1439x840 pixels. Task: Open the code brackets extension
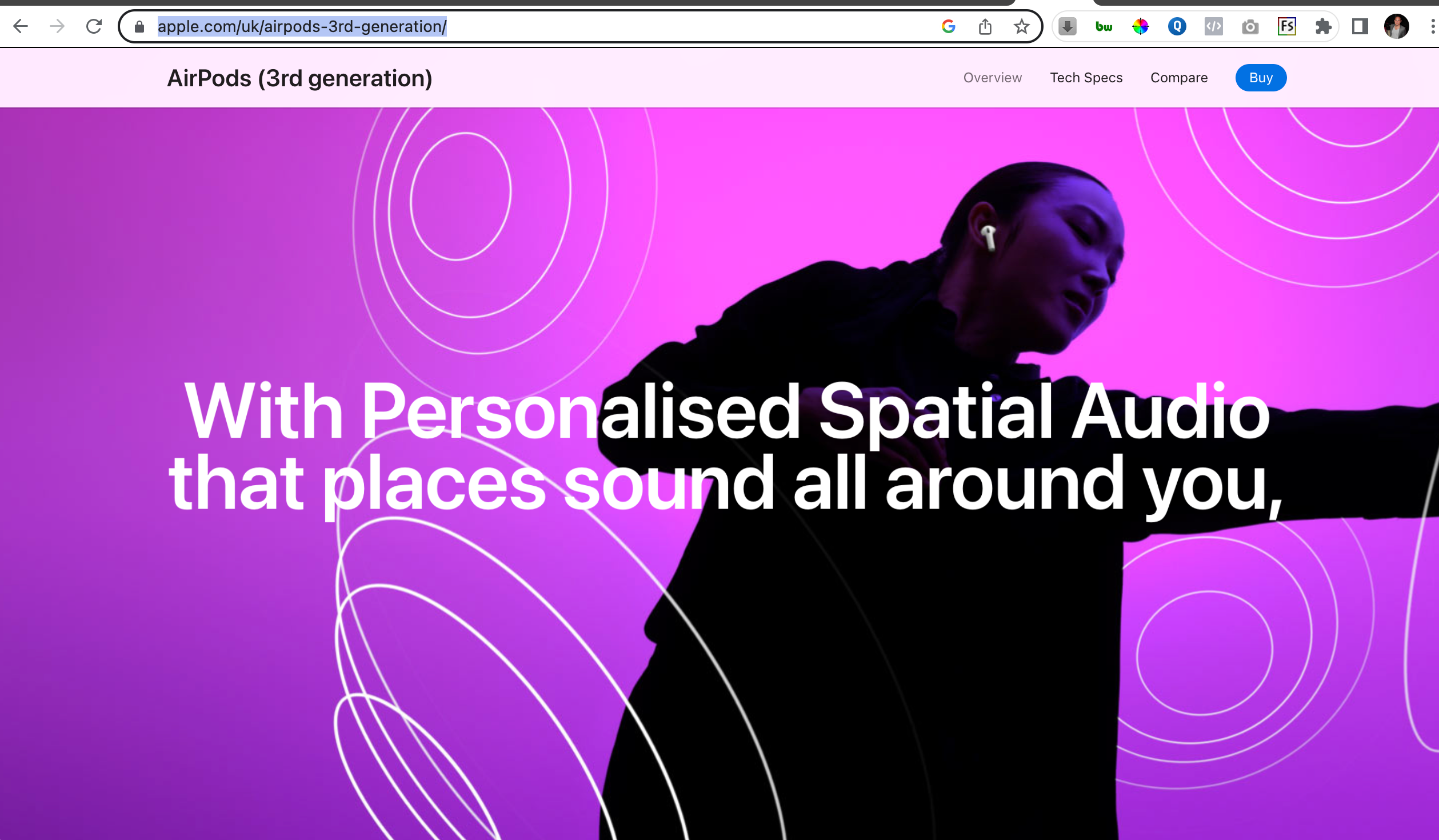tap(1214, 26)
